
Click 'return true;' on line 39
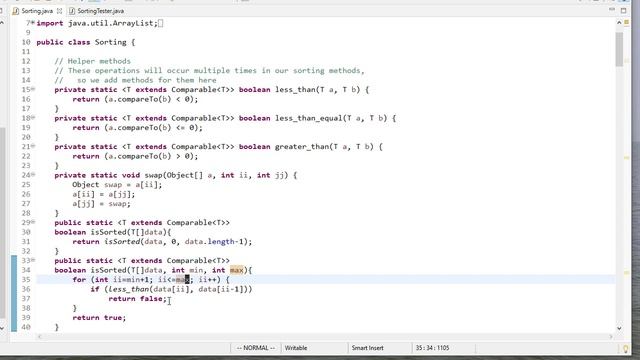tap(99, 318)
